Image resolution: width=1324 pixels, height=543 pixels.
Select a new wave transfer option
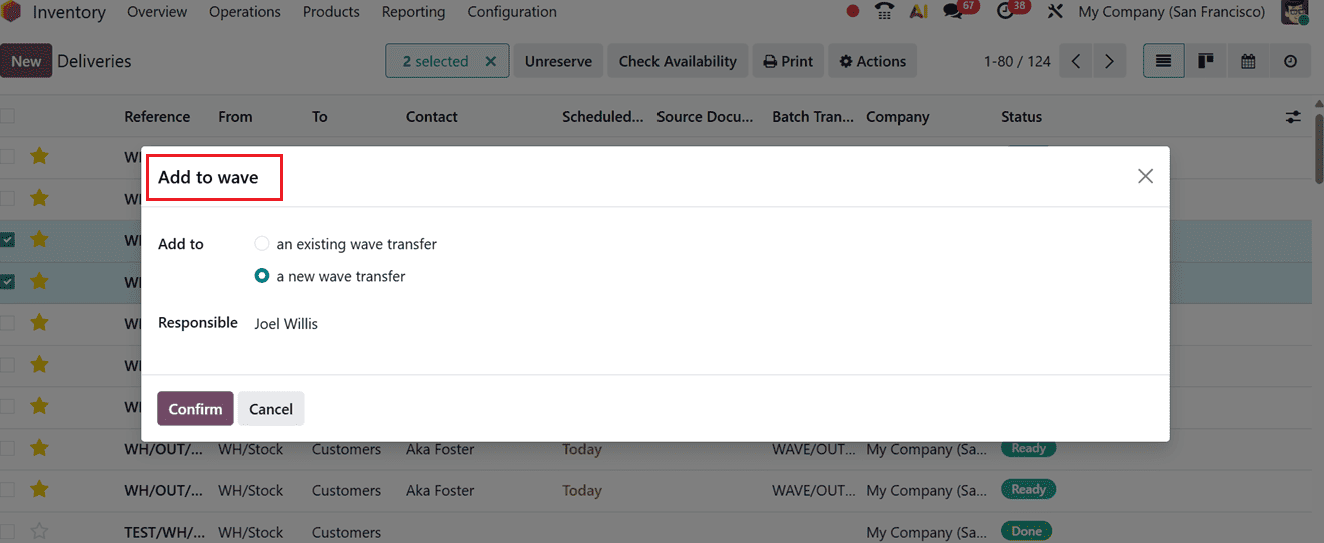[x=262, y=276]
